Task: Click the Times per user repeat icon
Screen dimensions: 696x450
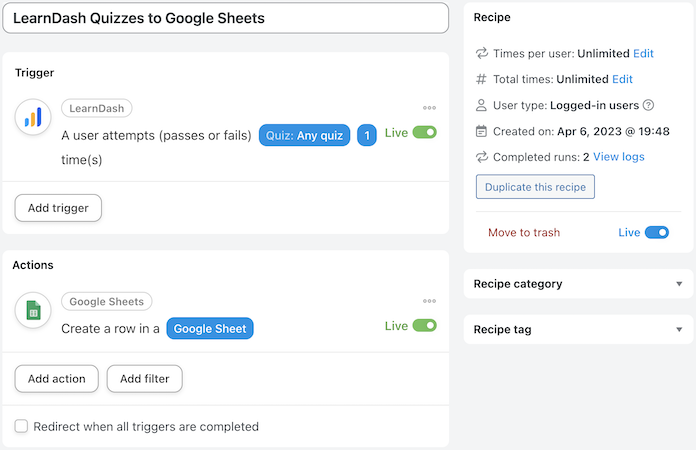Action: 482,53
